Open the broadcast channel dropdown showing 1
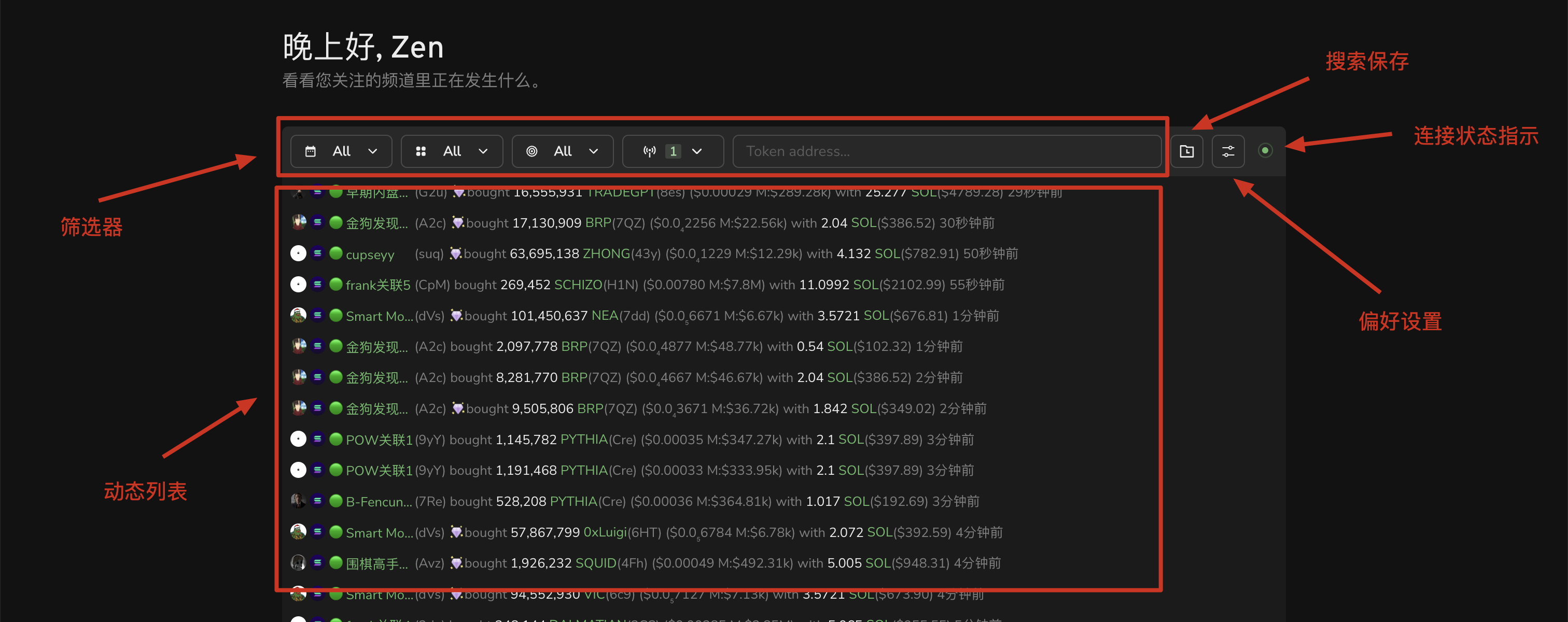Image resolution: width=1568 pixels, height=622 pixels. click(673, 151)
